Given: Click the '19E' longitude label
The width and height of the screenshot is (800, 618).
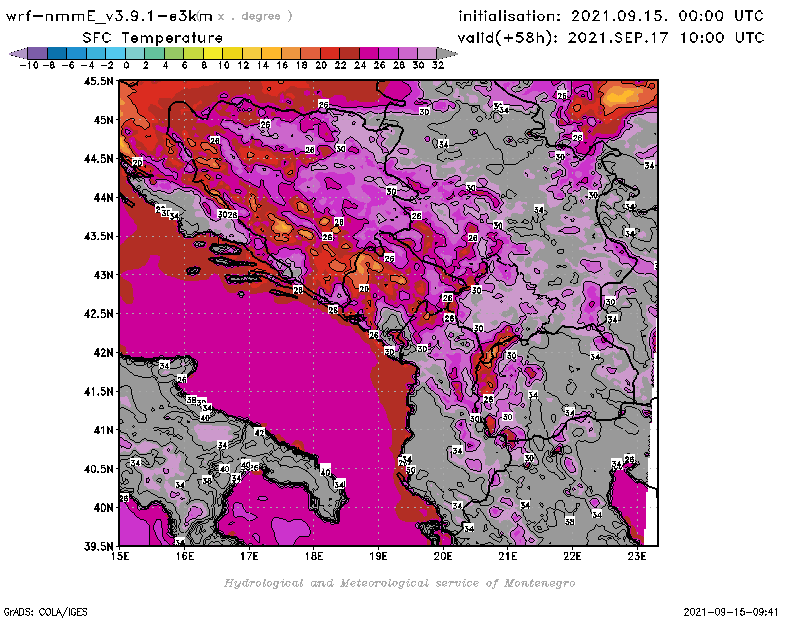Looking at the screenshot, I should (379, 556).
